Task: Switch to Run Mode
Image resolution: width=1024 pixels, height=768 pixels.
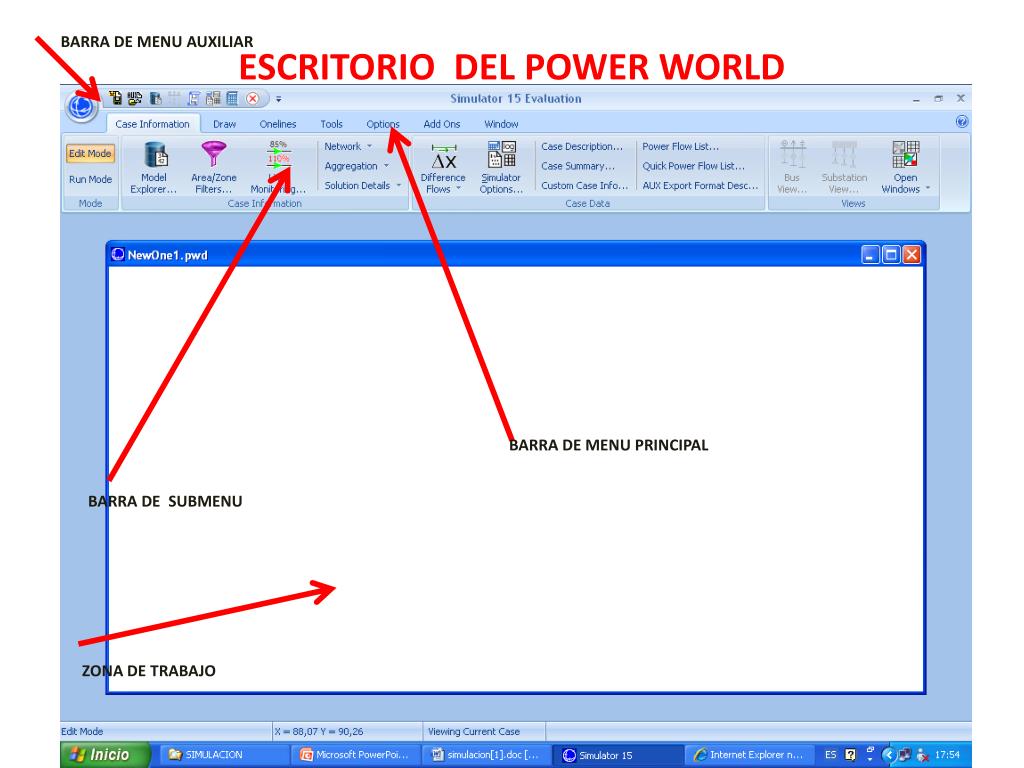Action: tap(90, 180)
